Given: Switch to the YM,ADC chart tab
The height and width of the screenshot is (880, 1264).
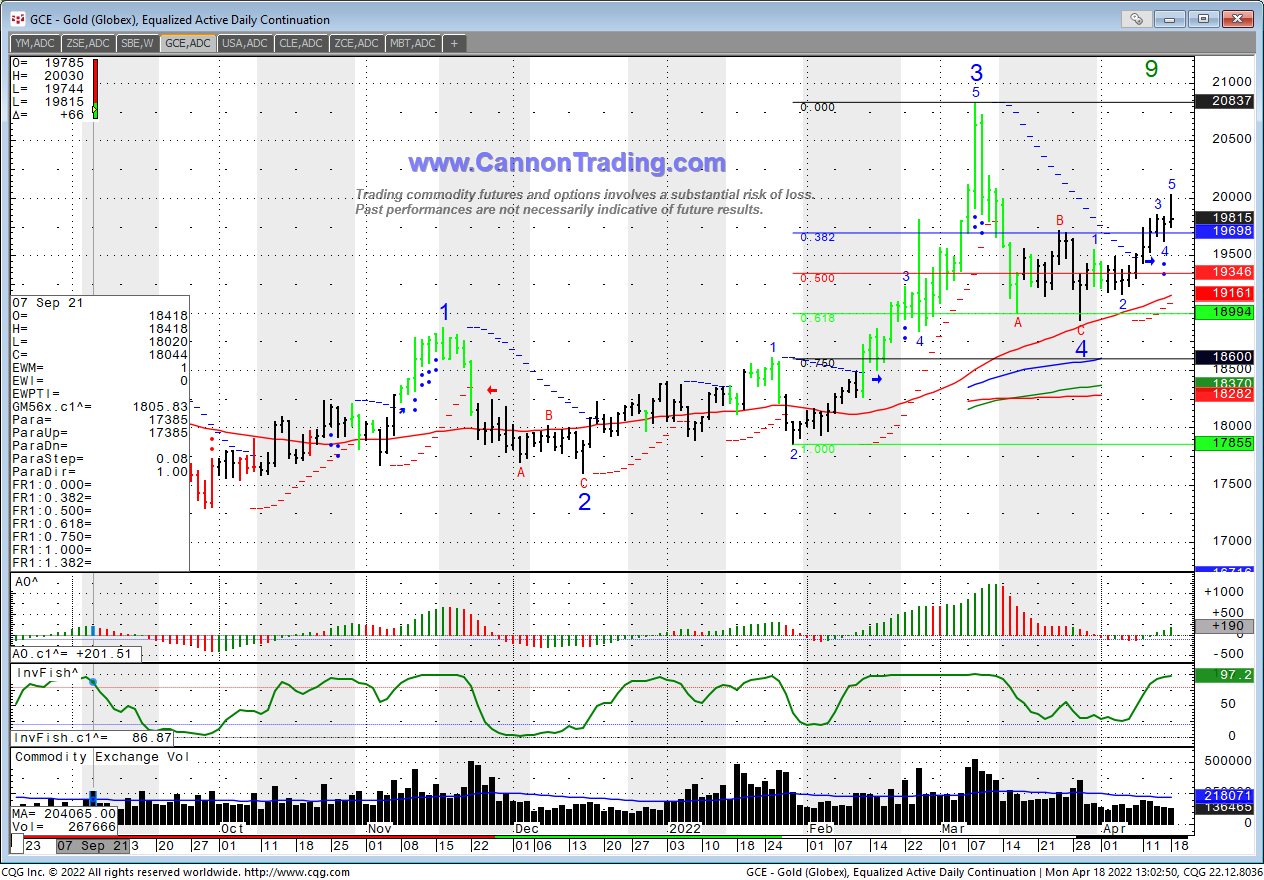Looking at the screenshot, I should pyautogui.click(x=35, y=43).
